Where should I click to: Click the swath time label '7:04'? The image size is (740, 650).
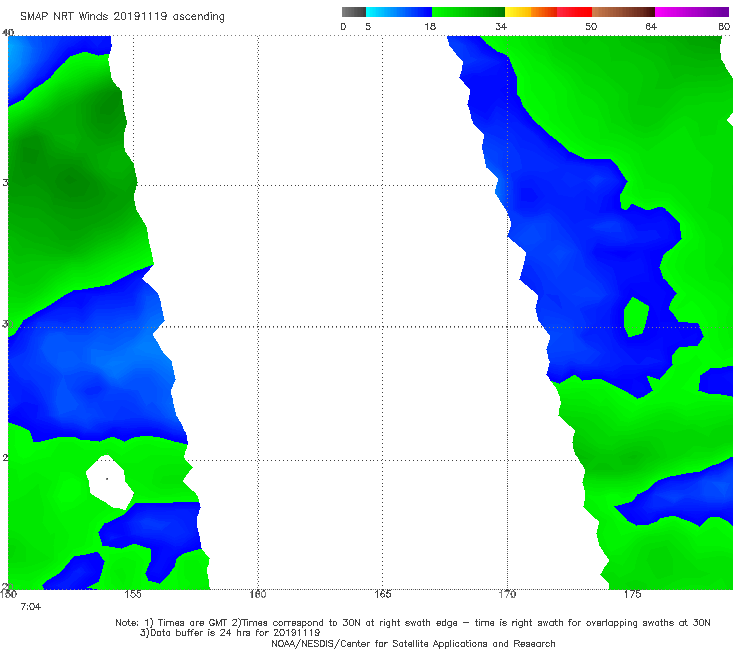coord(31,607)
